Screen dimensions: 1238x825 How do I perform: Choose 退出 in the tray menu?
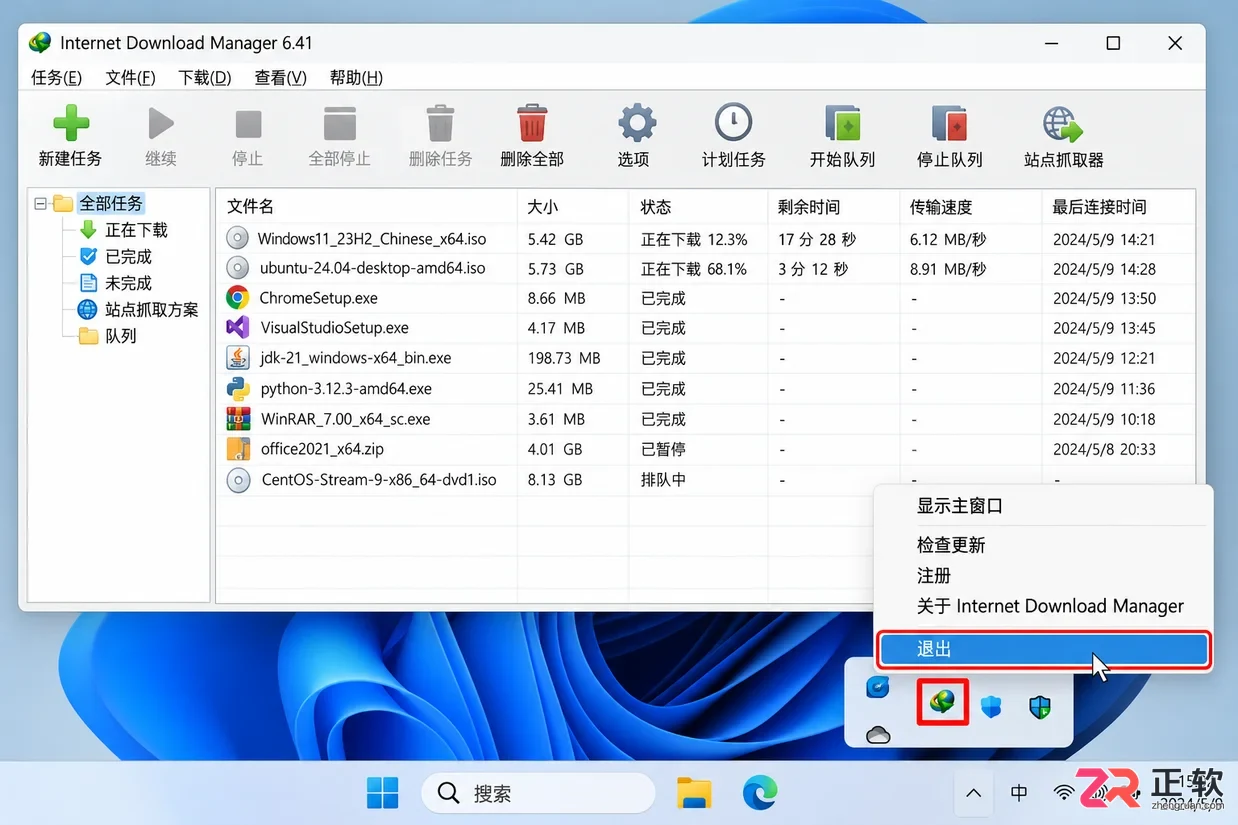[x=1043, y=649]
